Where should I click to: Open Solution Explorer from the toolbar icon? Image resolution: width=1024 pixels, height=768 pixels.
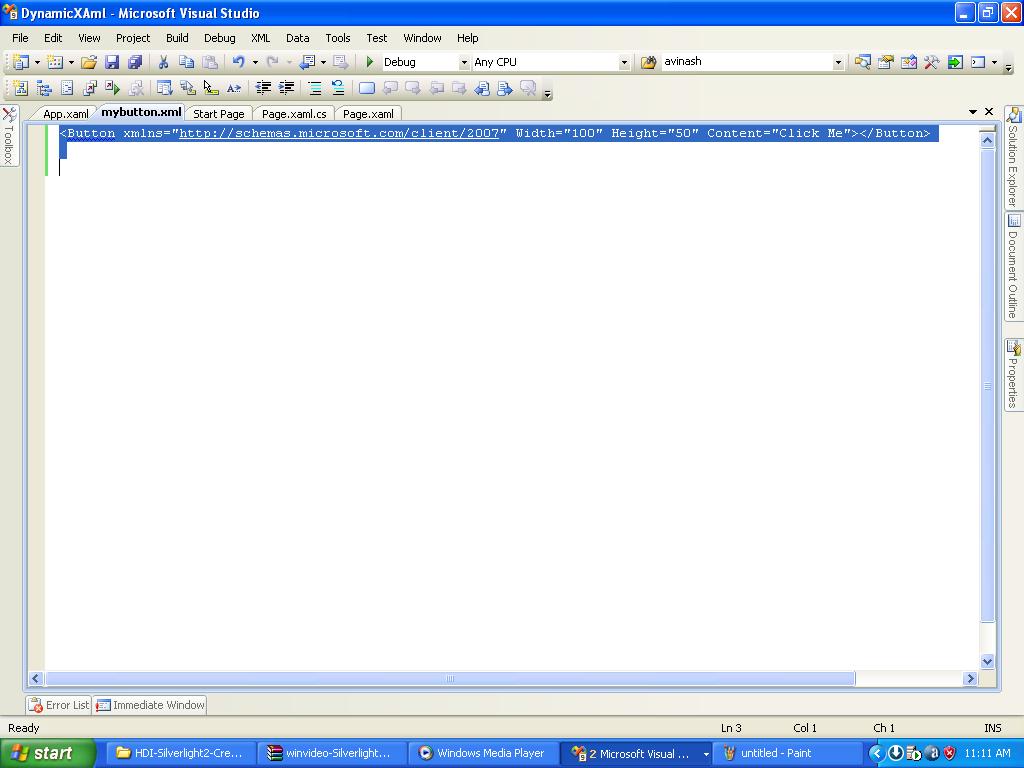click(862, 62)
